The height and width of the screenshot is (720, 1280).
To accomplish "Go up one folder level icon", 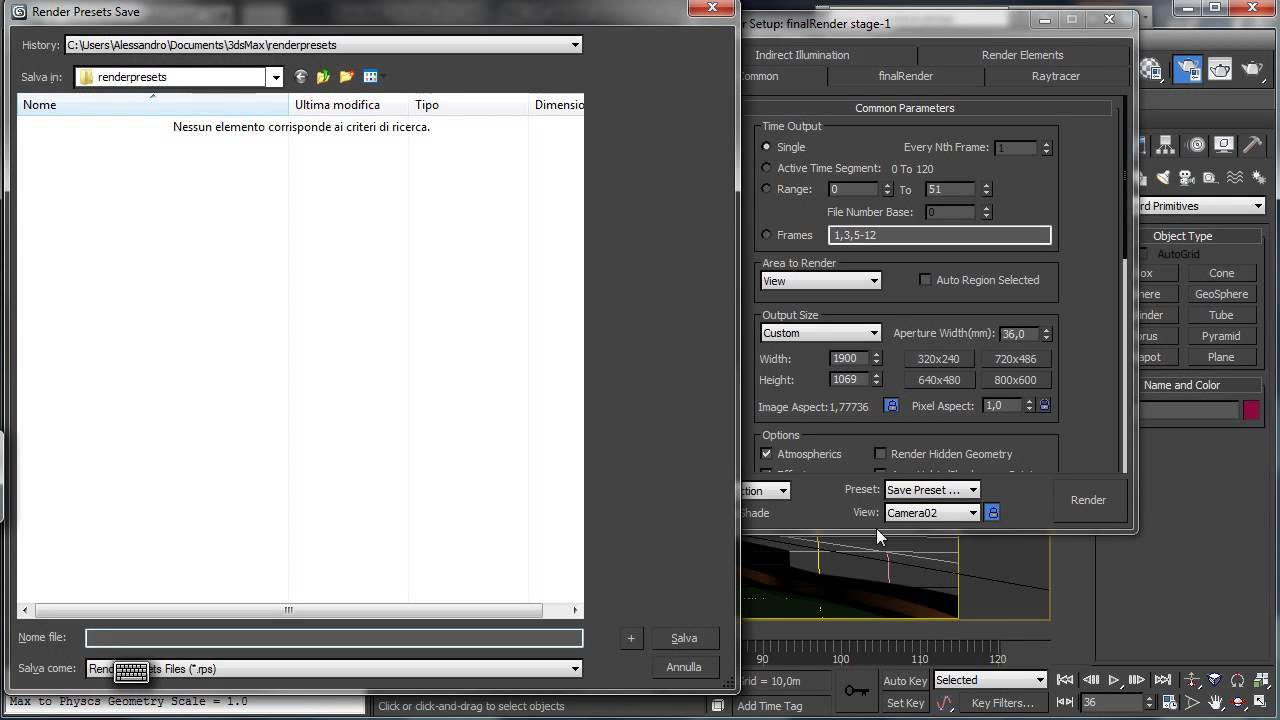I will pyautogui.click(x=323, y=77).
